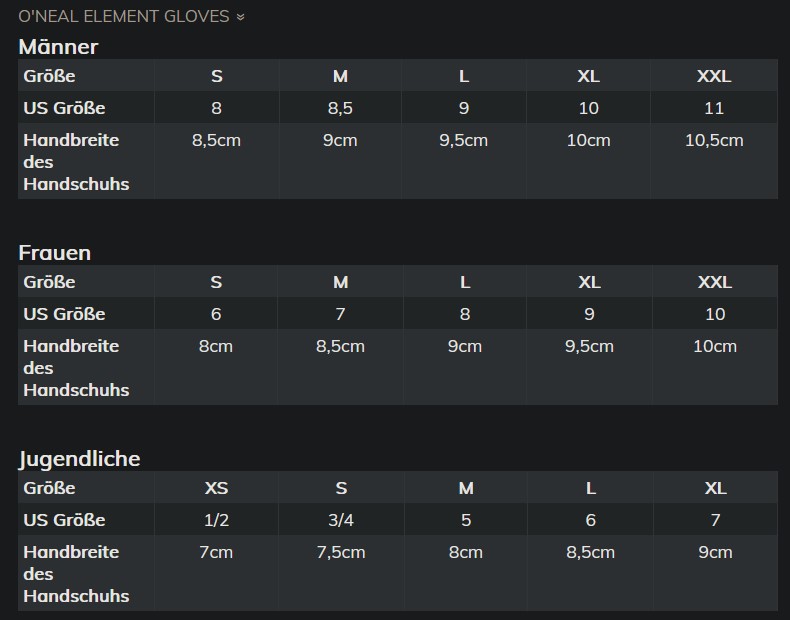Click the 8cm cell in Frauen table

coord(216,346)
